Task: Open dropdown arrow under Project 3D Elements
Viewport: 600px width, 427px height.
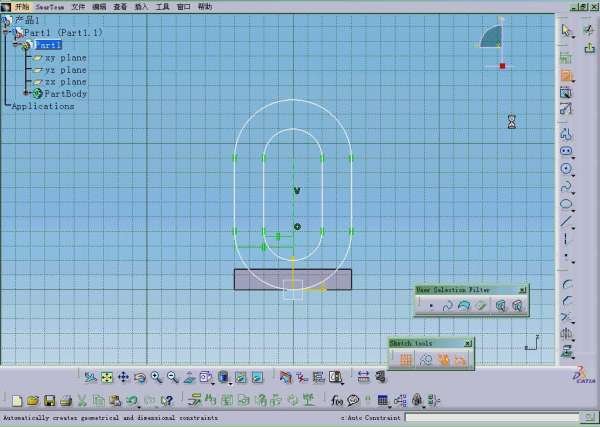Action: pos(574,357)
